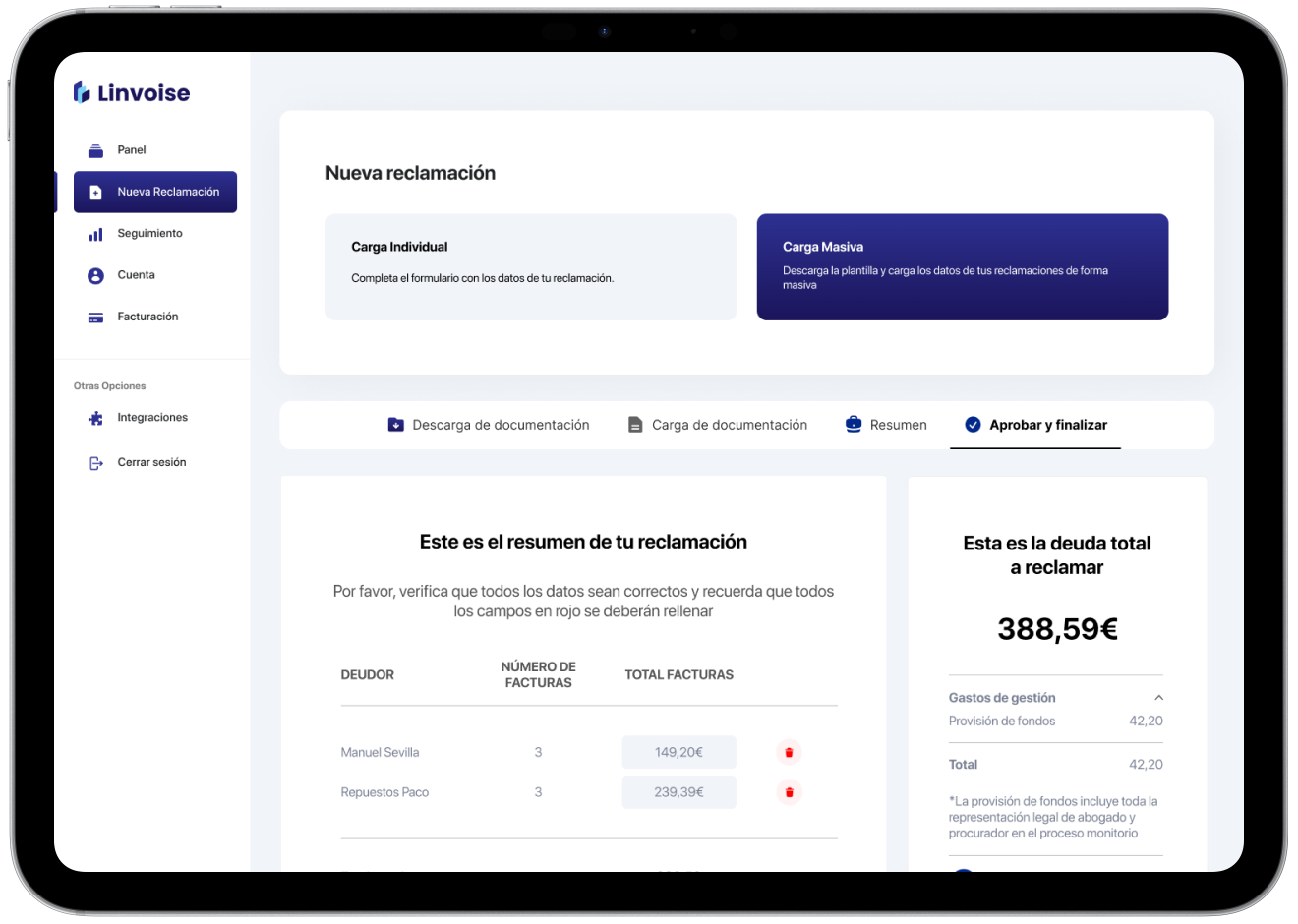Click the 149,20€ total field
Image resolution: width=1298 pixels, height=924 pixels.
coord(679,752)
